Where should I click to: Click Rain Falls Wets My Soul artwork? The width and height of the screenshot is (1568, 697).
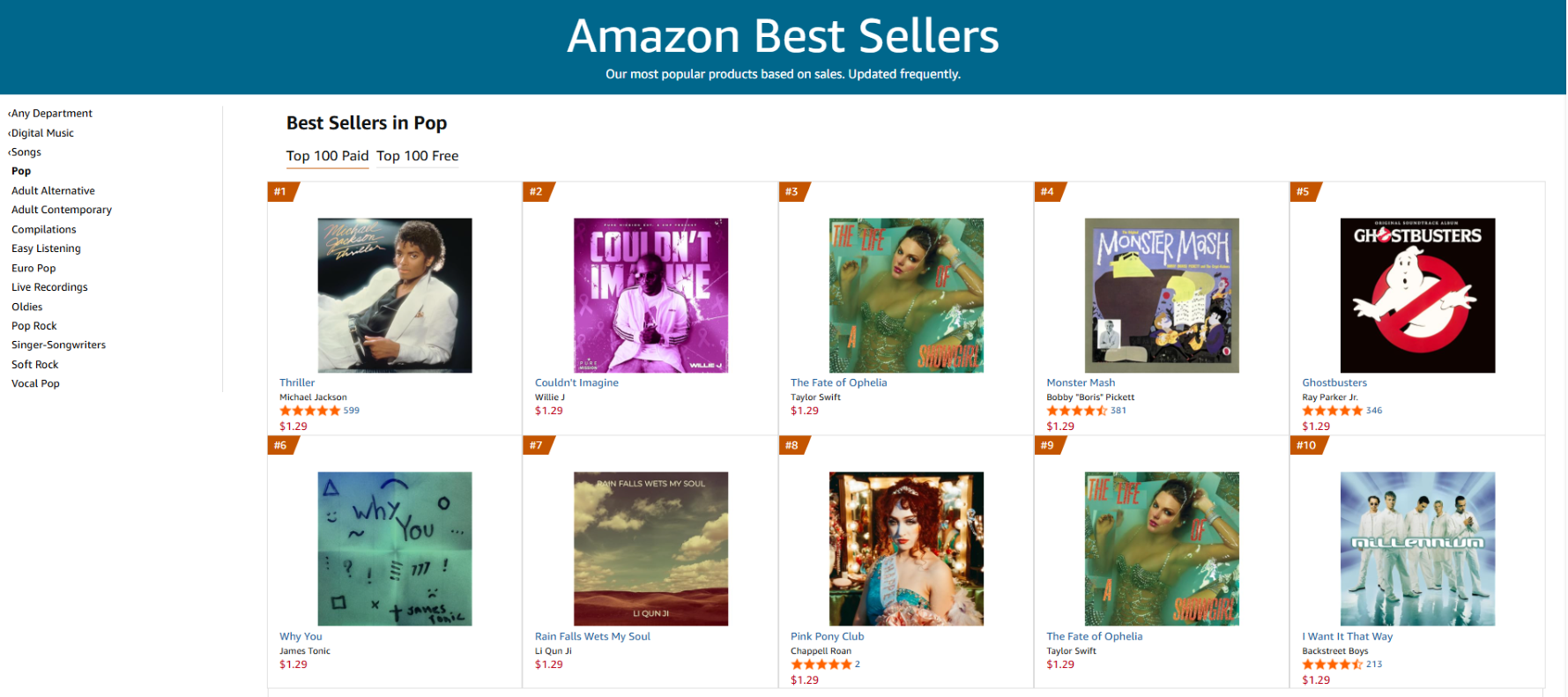click(650, 549)
